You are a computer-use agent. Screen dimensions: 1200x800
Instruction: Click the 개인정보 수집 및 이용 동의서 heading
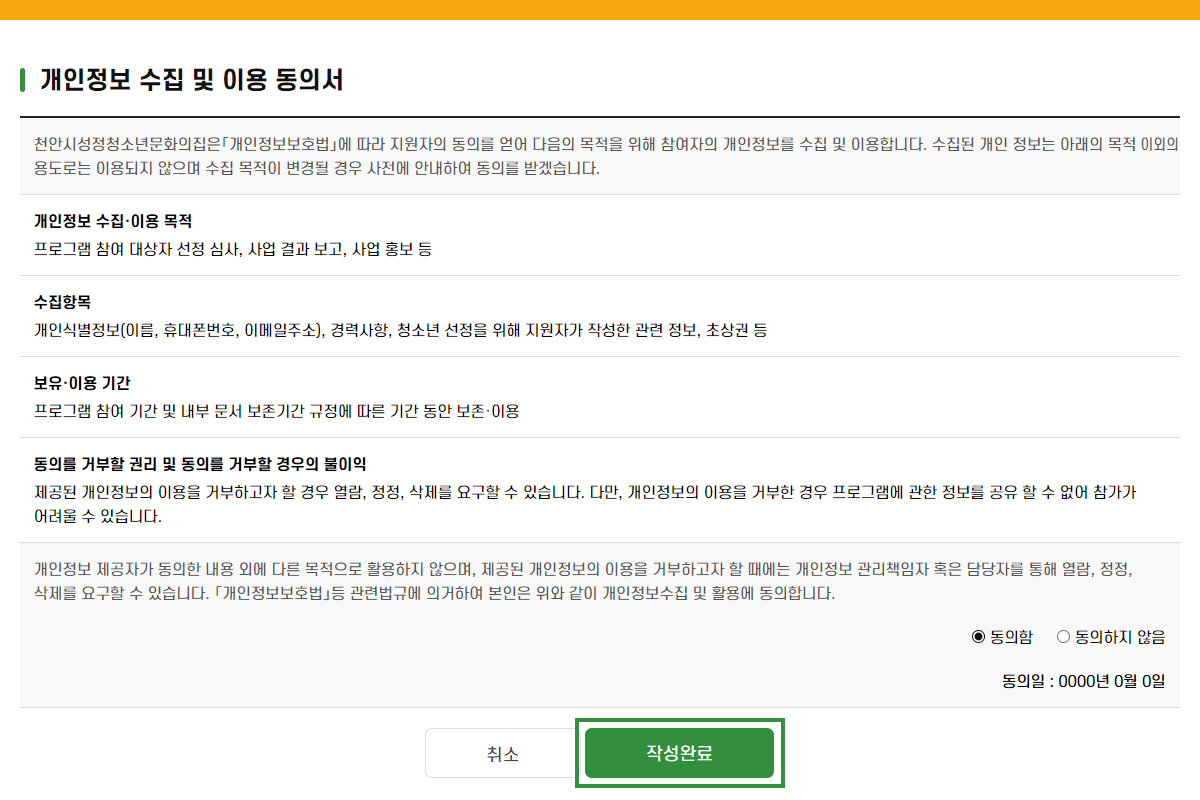click(191, 80)
